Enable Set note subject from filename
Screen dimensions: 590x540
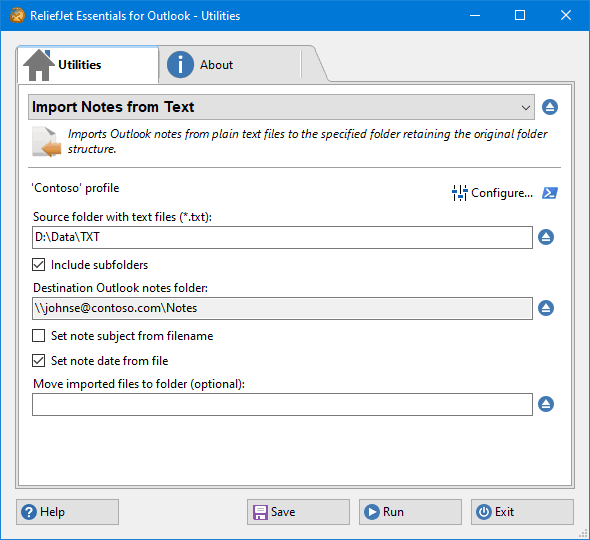click(x=38, y=335)
